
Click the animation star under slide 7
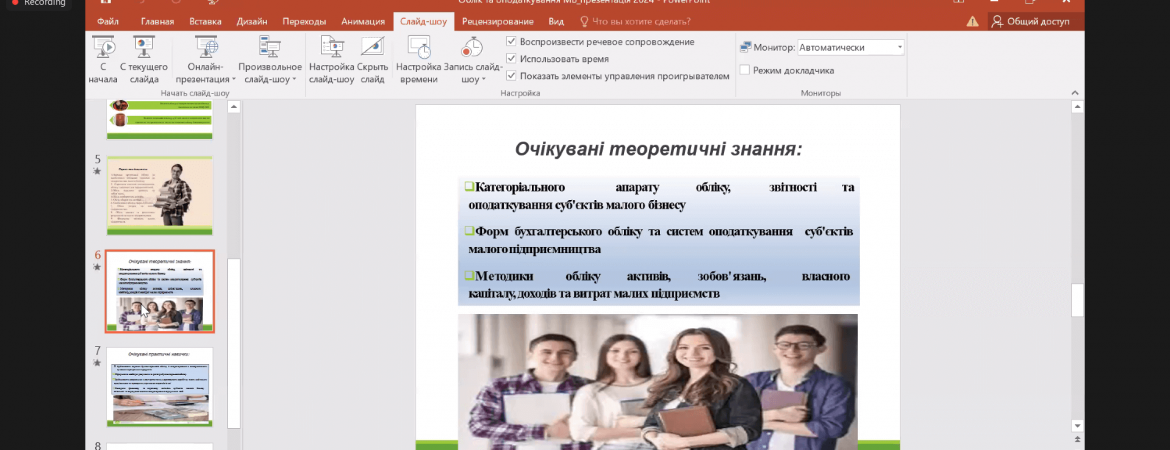click(x=97, y=363)
